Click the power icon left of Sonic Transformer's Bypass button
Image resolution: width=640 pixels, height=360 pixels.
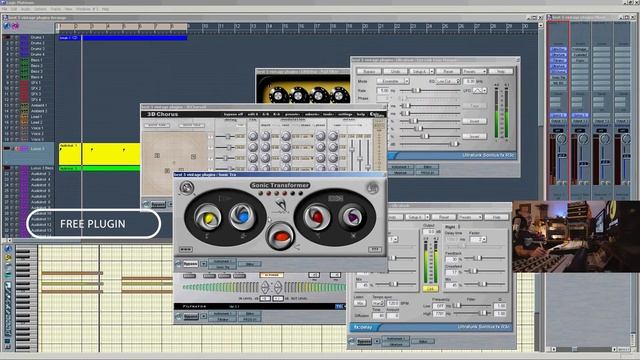coord(178,264)
